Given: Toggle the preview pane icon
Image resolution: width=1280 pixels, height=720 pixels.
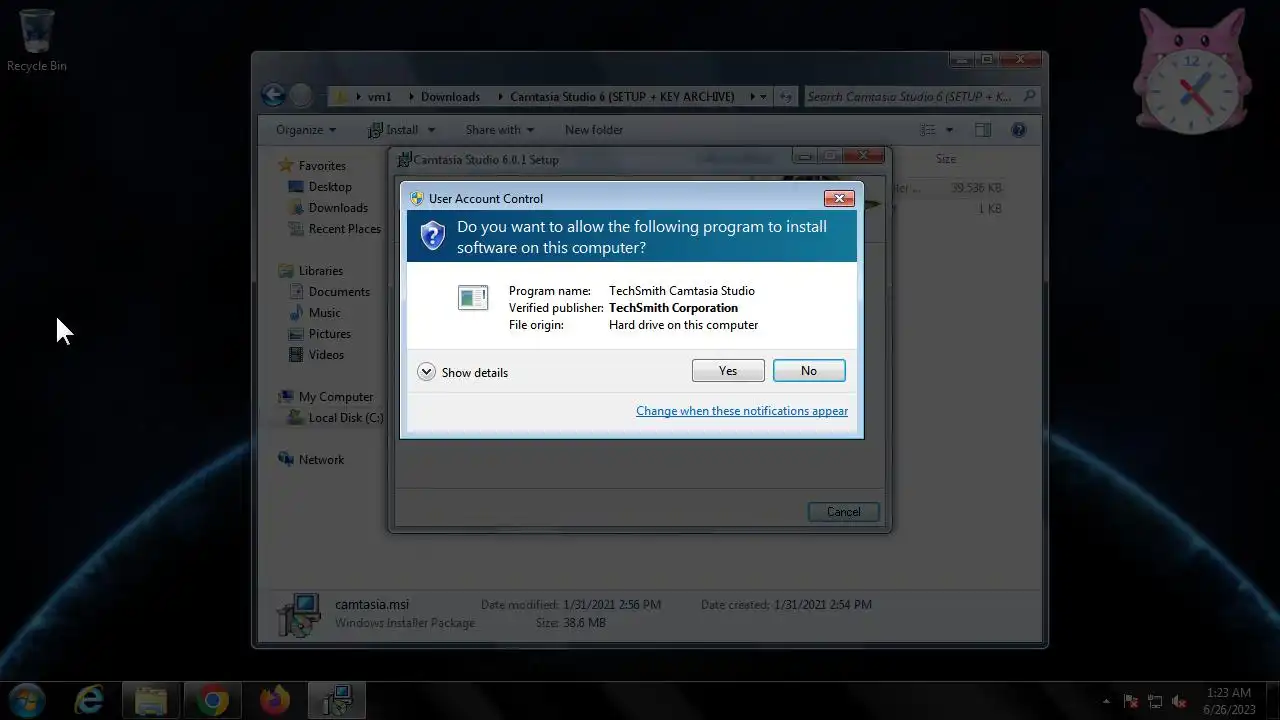Looking at the screenshot, I should [x=983, y=130].
